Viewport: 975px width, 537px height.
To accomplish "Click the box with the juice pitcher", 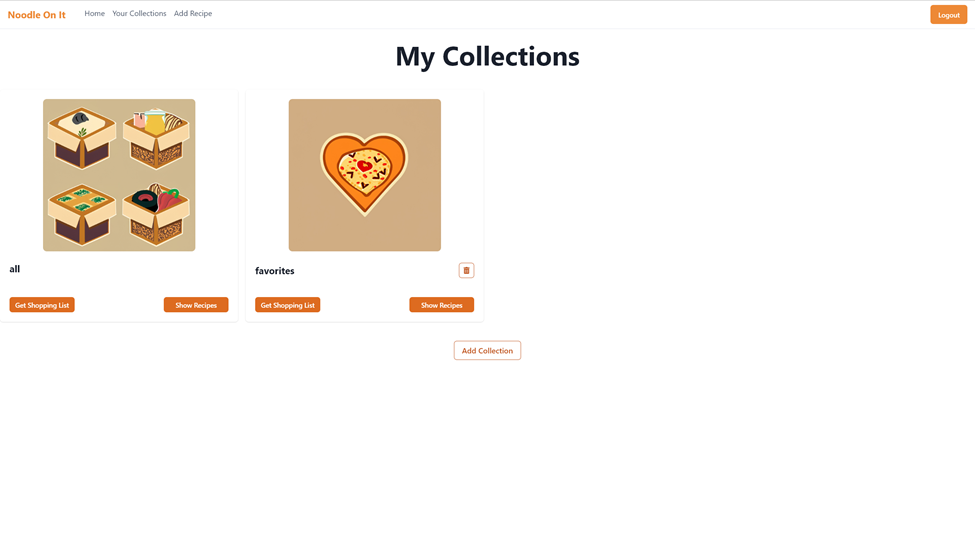I will pos(156,139).
